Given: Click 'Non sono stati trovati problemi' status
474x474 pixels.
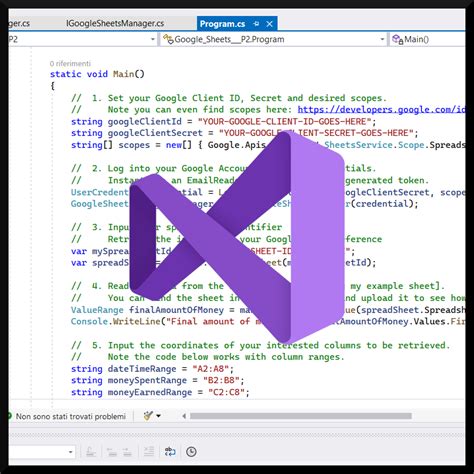Looking at the screenshot, I should 71,416.
